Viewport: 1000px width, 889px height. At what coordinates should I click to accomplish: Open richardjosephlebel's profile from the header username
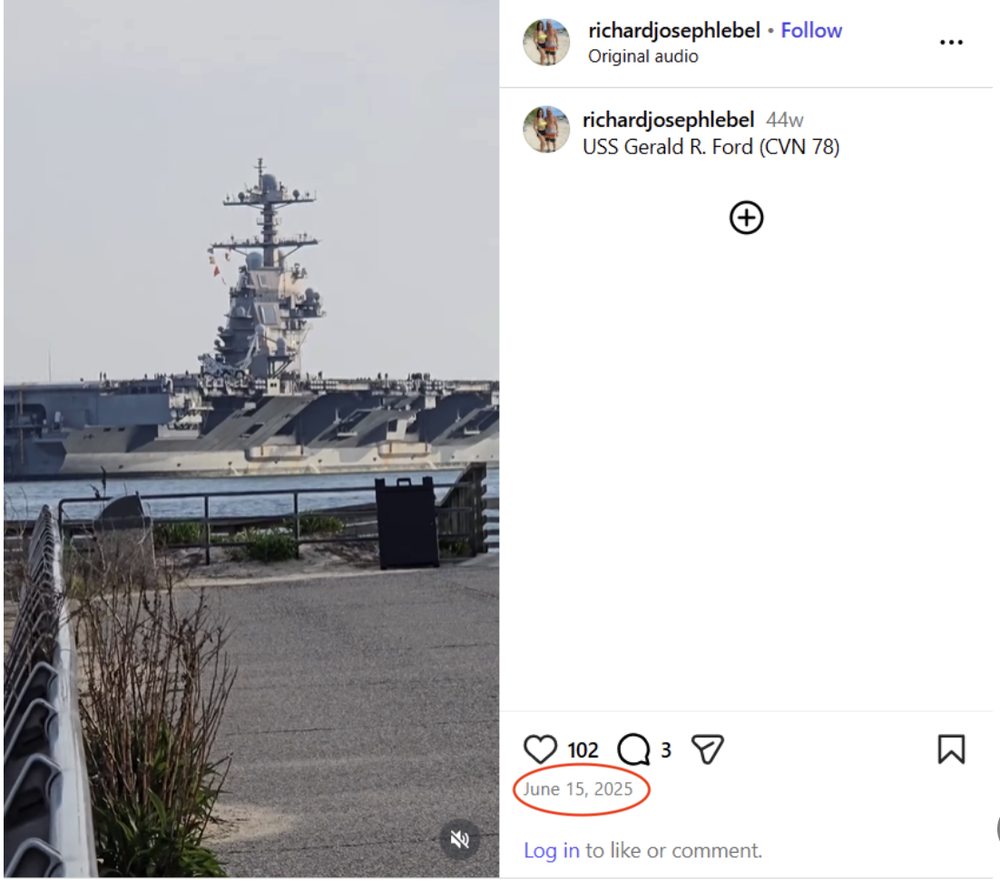pyautogui.click(x=673, y=30)
